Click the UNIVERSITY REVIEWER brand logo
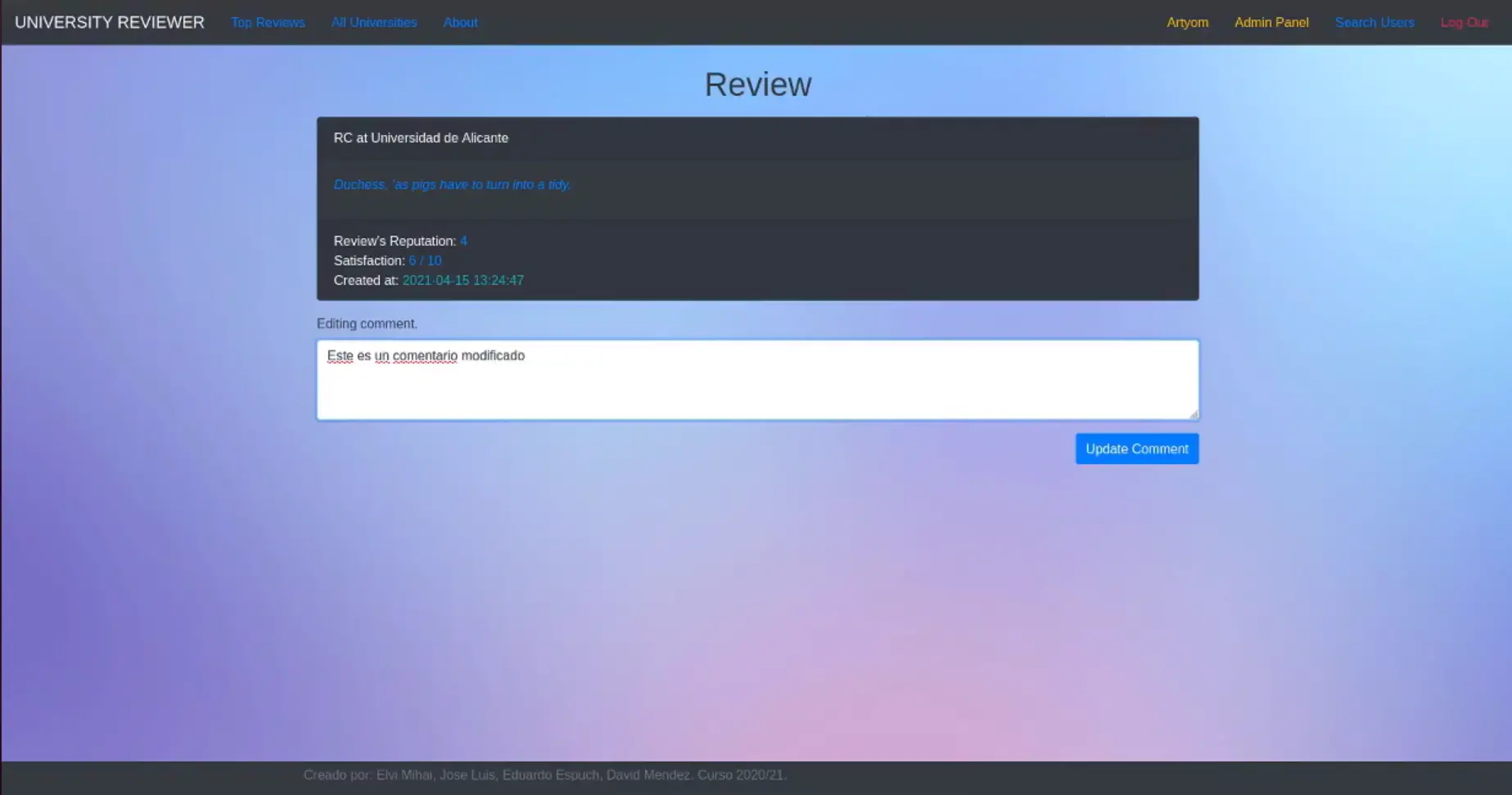Viewport: 1512px width, 795px height. point(110,22)
